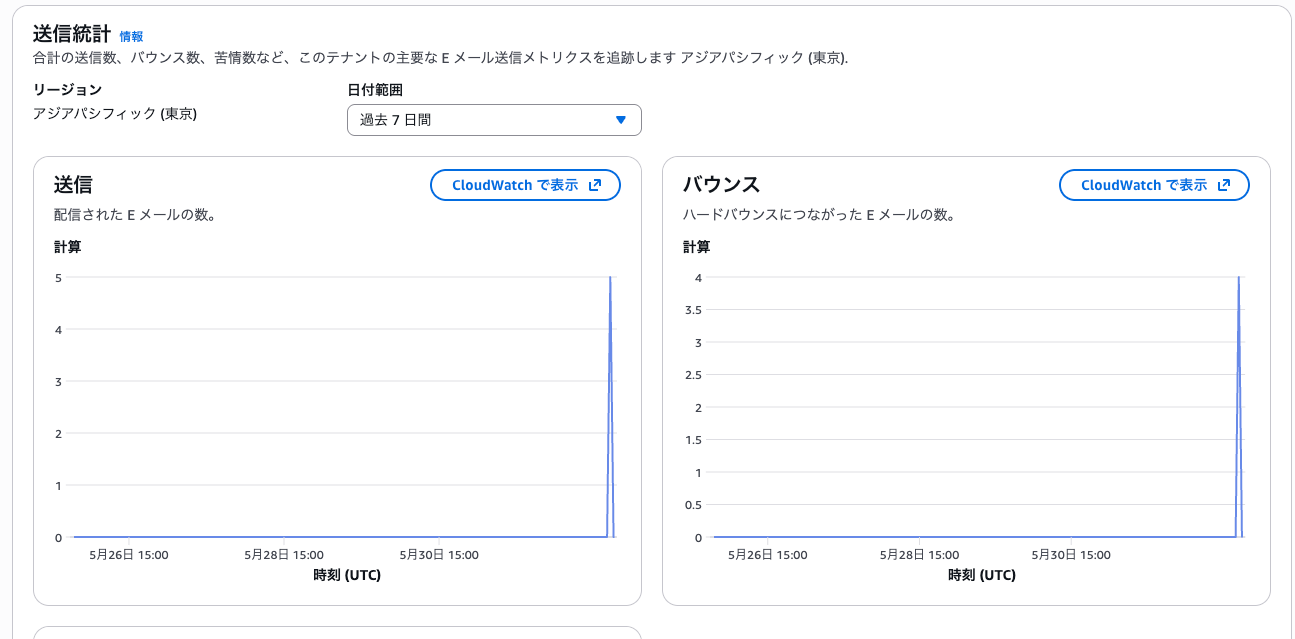This screenshot has height=639, width=1295.
Task: Click the 送信統計 heading
Action: tap(72, 34)
